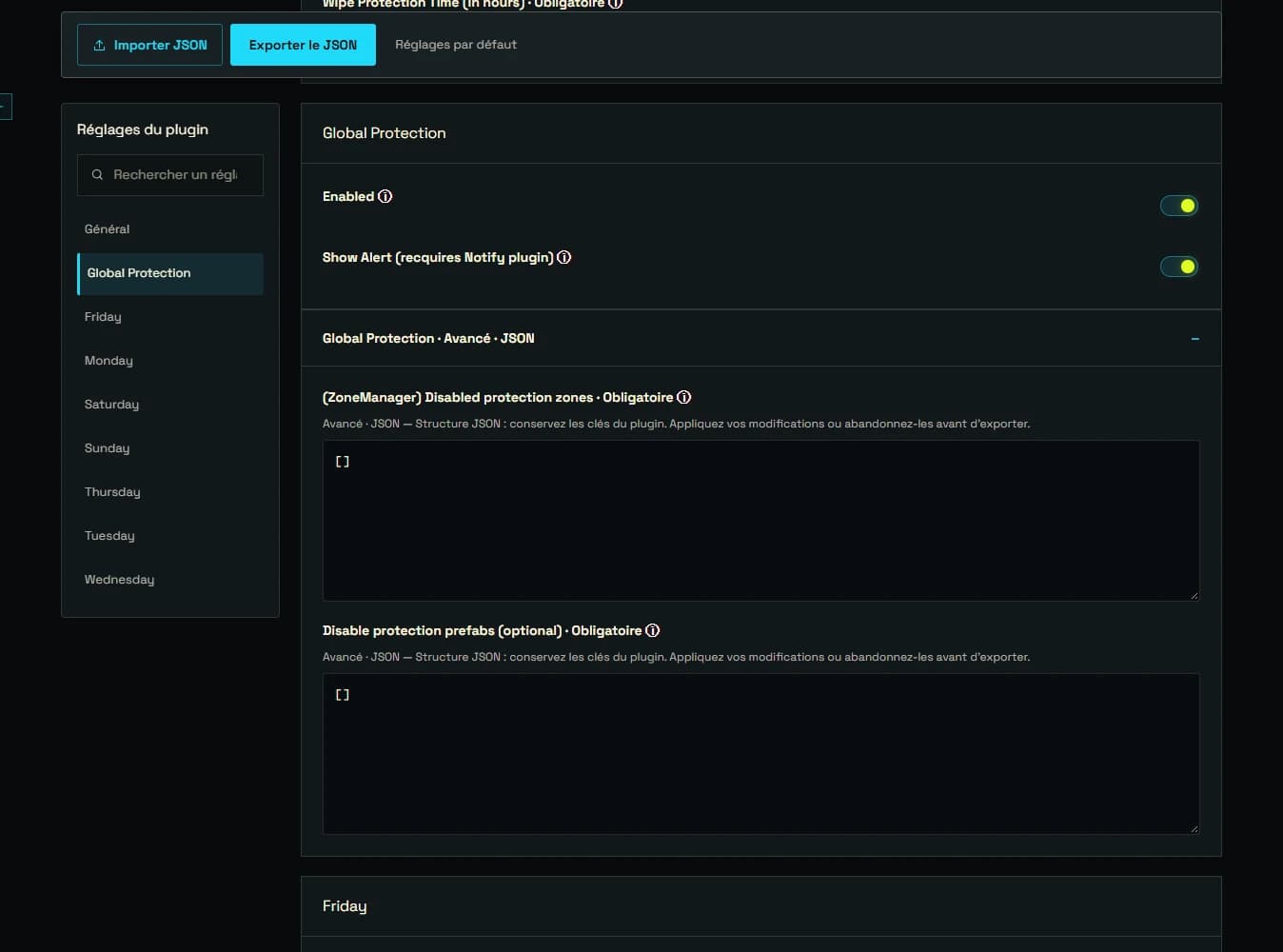This screenshot has width=1283, height=952.
Task: Jump to Thursday settings
Action: [x=169, y=492]
